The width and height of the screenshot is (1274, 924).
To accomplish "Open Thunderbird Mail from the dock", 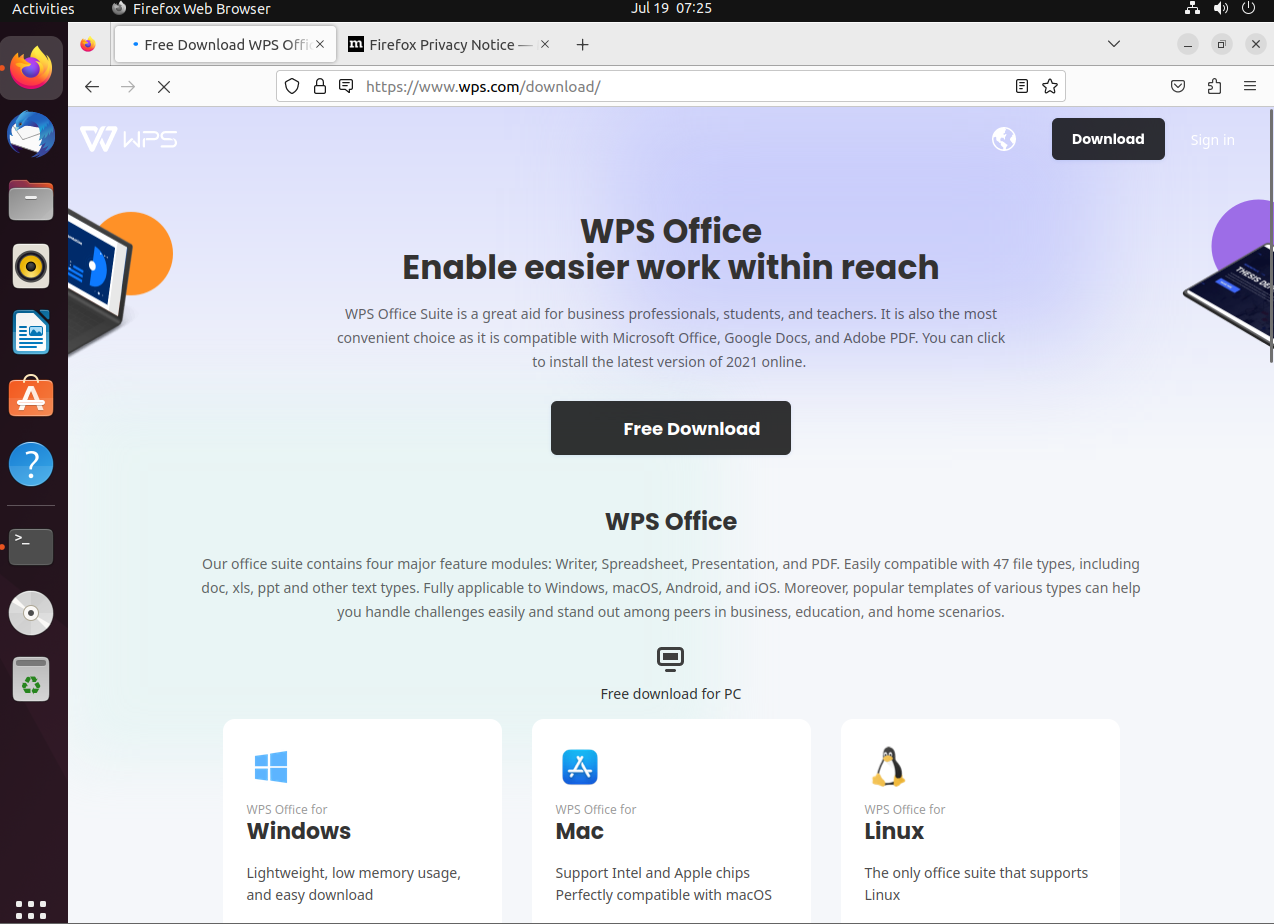I will pyautogui.click(x=31, y=134).
